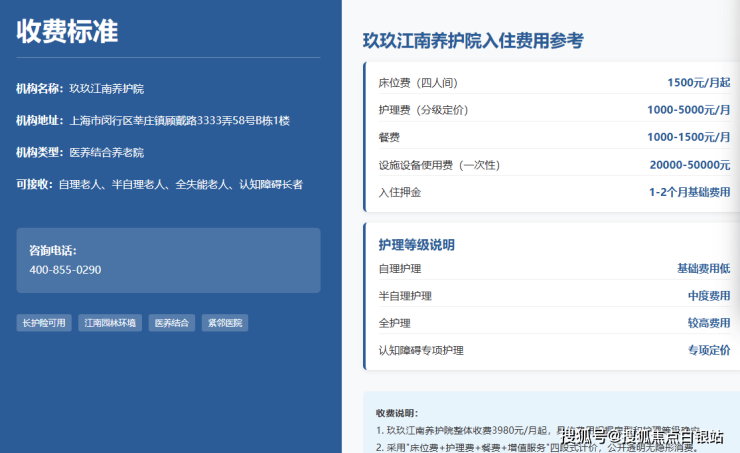Click the 设施设备使用费（一次性）row label

(439, 165)
